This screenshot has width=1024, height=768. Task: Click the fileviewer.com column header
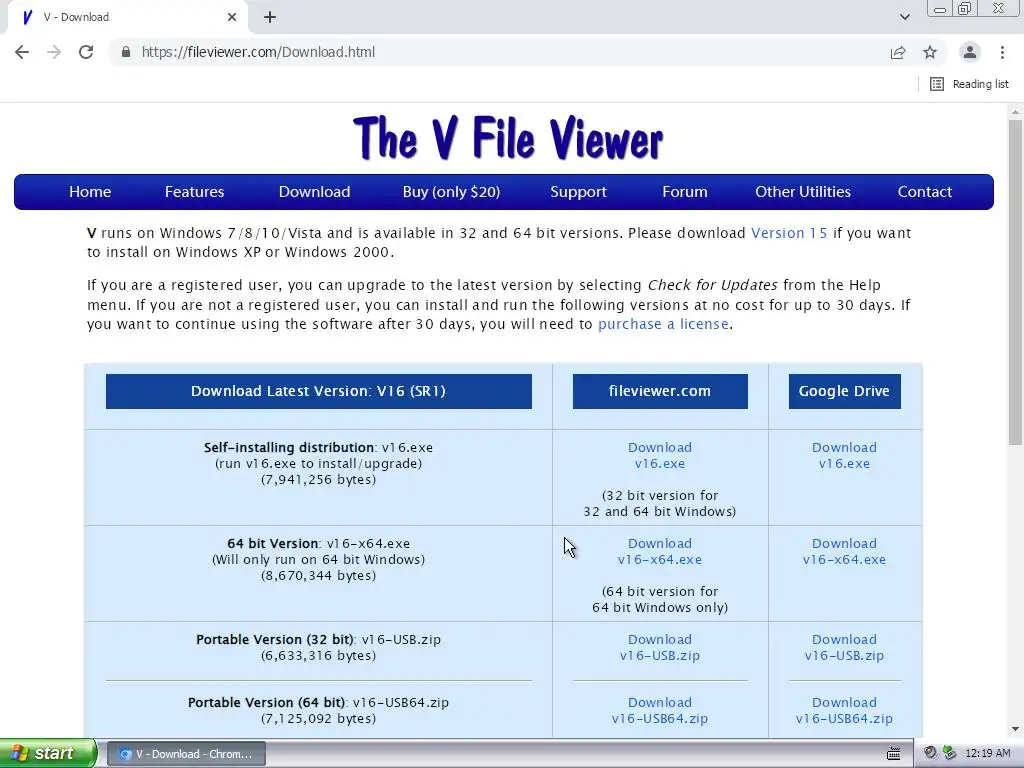660,391
